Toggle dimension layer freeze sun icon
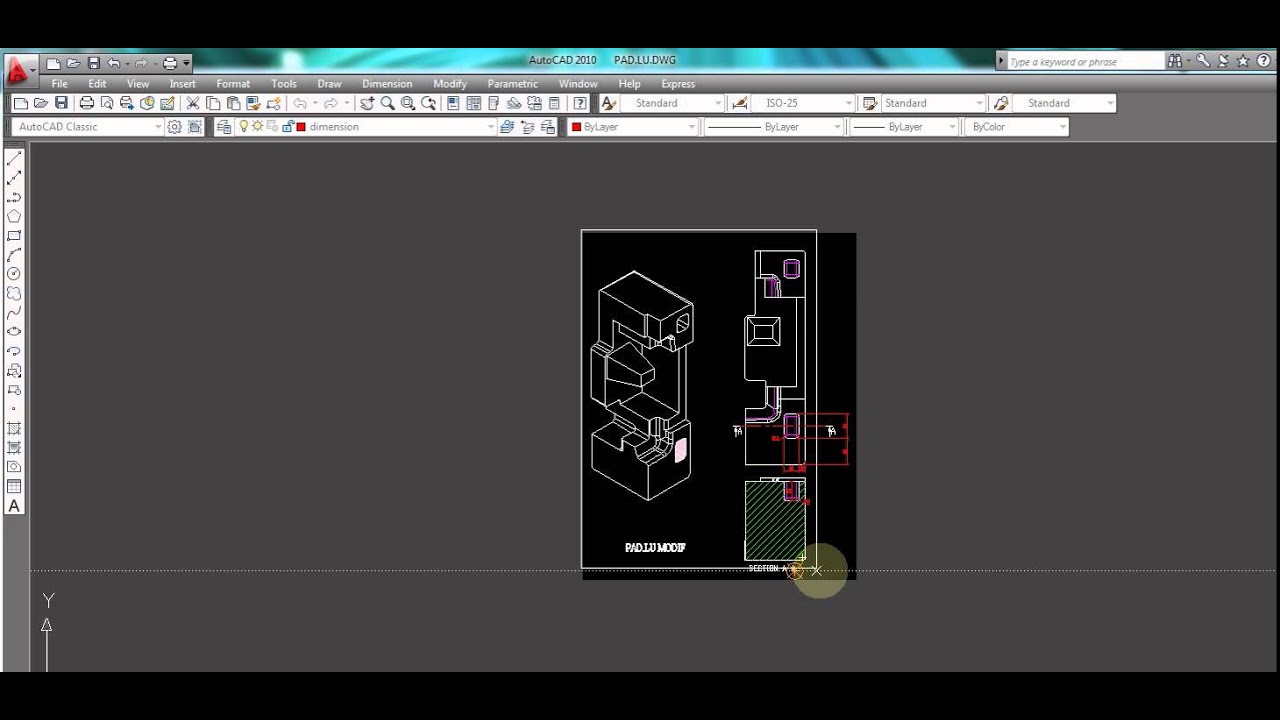Image resolution: width=1280 pixels, height=720 pixels. pyautogui.click(x=257, y=127)
